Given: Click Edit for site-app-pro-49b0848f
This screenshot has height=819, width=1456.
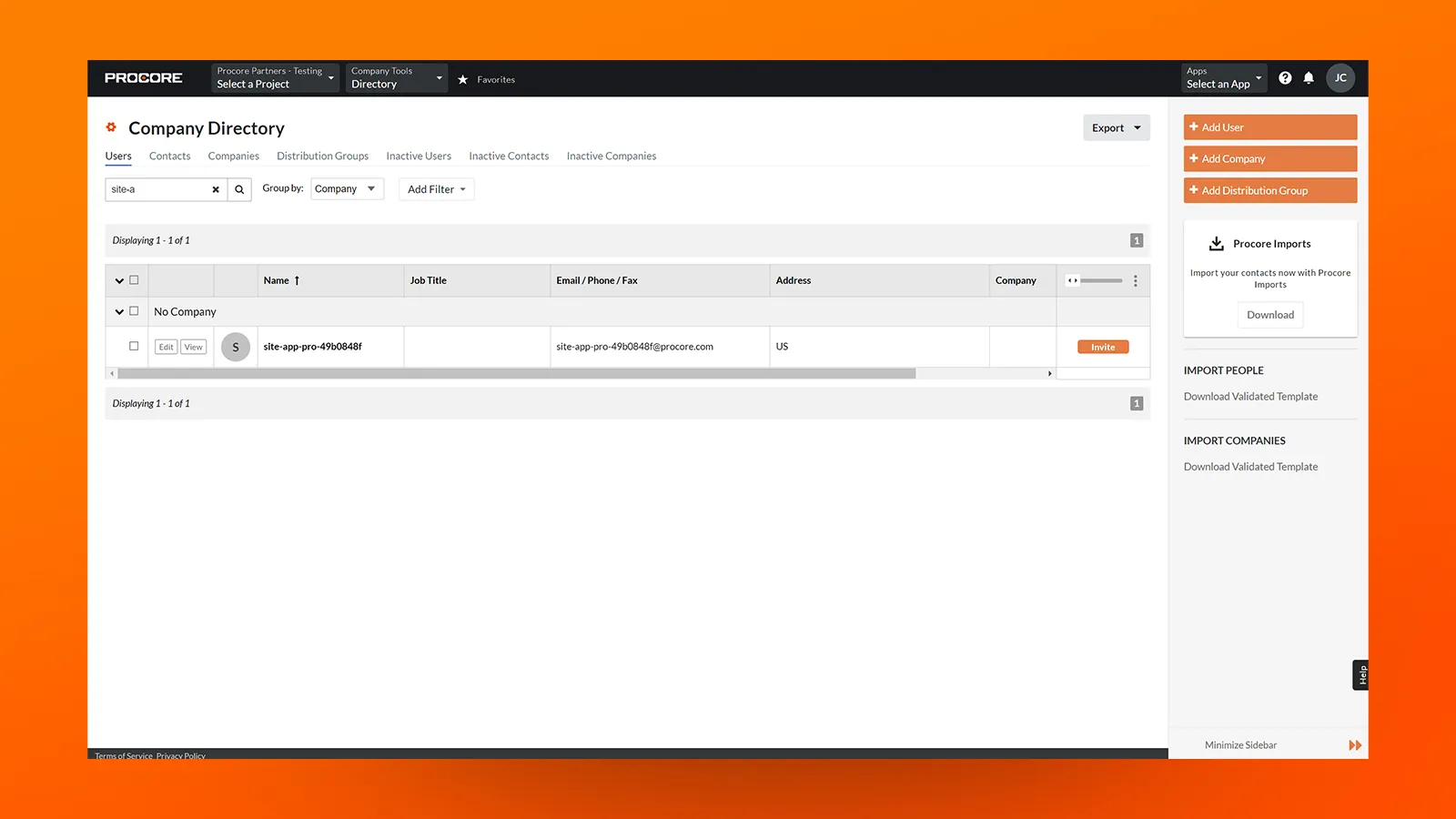Looking at the screenshot, I should click(166, 347).
